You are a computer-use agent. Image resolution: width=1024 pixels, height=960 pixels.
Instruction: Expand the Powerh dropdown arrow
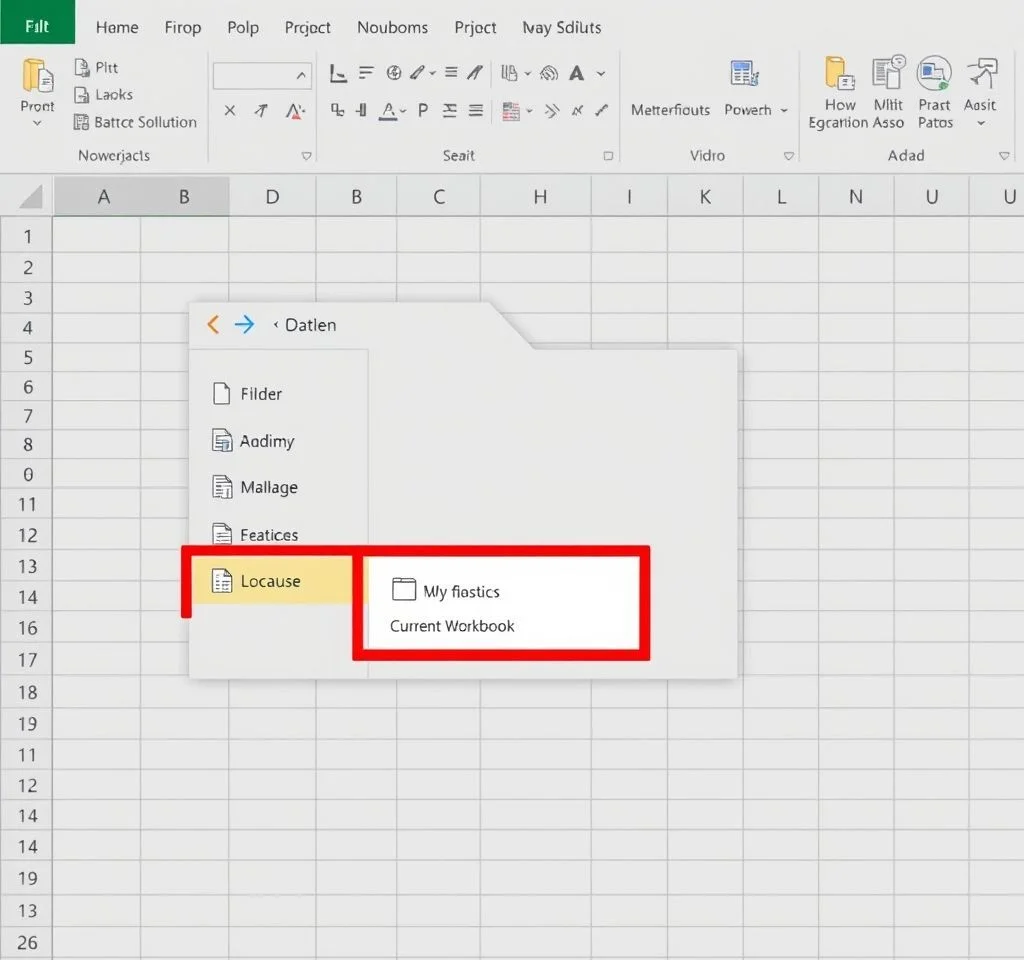click(x=784, y=111)
